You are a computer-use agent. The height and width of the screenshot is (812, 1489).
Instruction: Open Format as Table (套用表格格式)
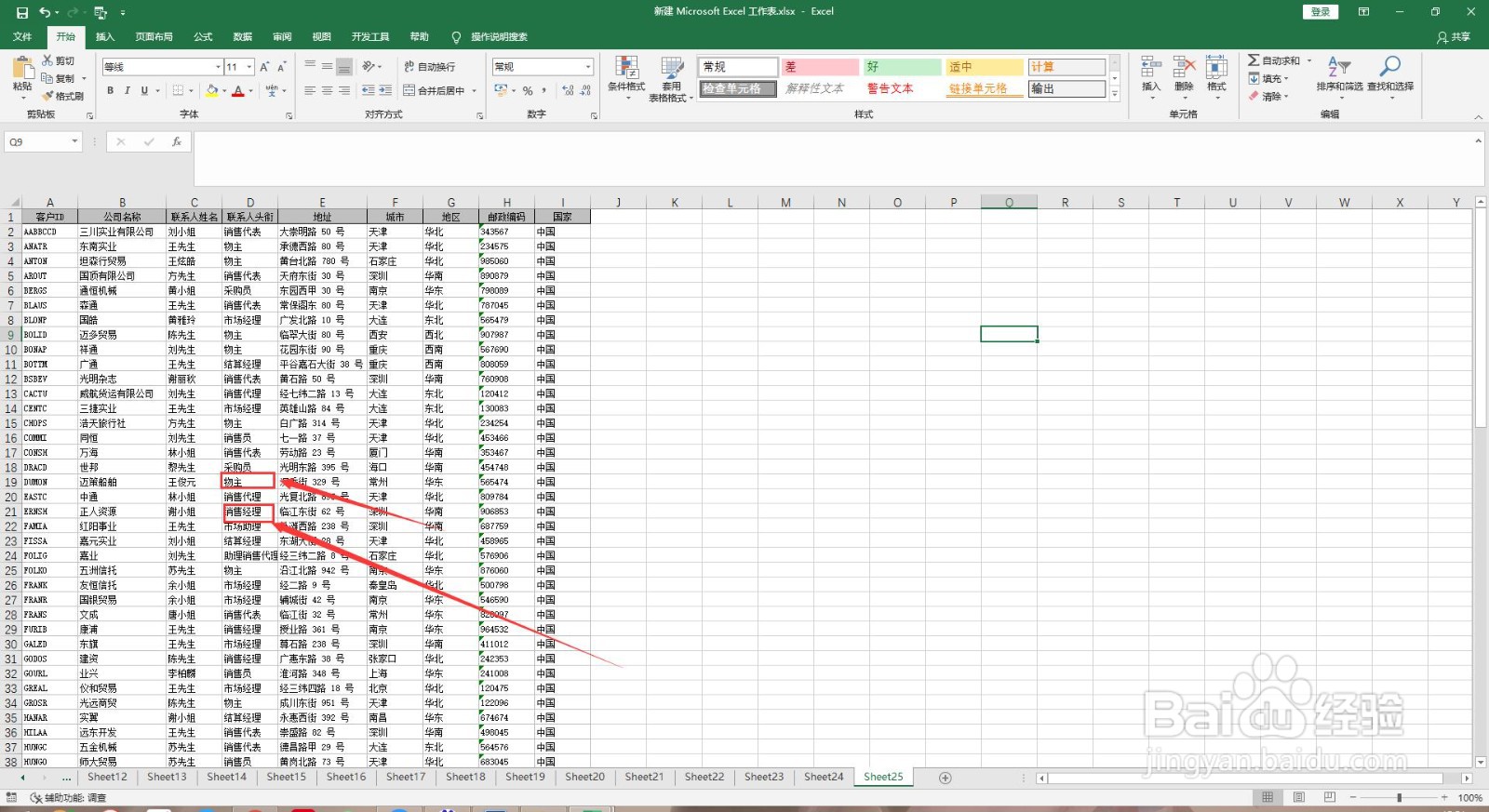click(672, 78)
